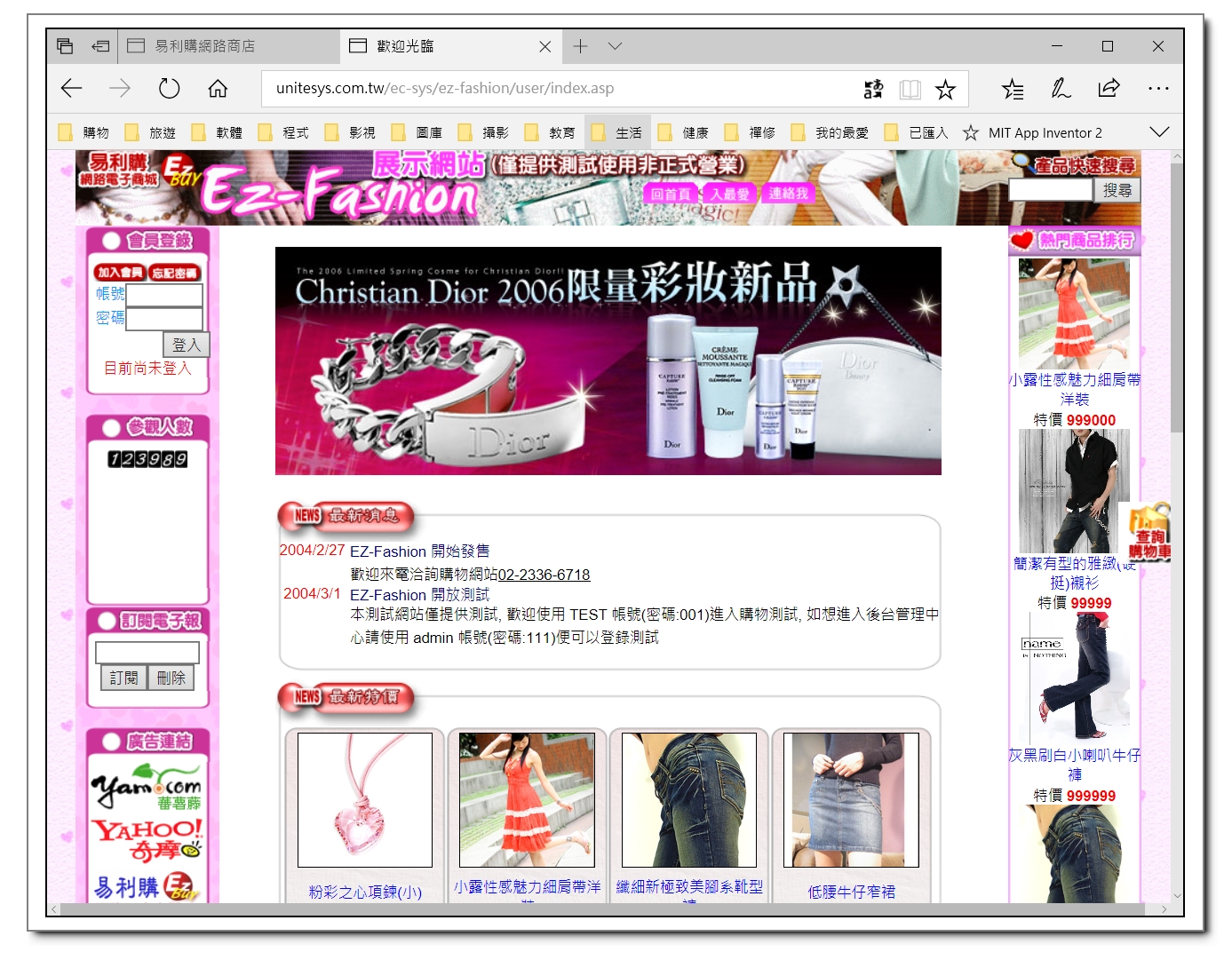The height and width of the screenshot is (960, 1232).
Task: Open the 已匯入 favorites folder
Action: point(917,133)
